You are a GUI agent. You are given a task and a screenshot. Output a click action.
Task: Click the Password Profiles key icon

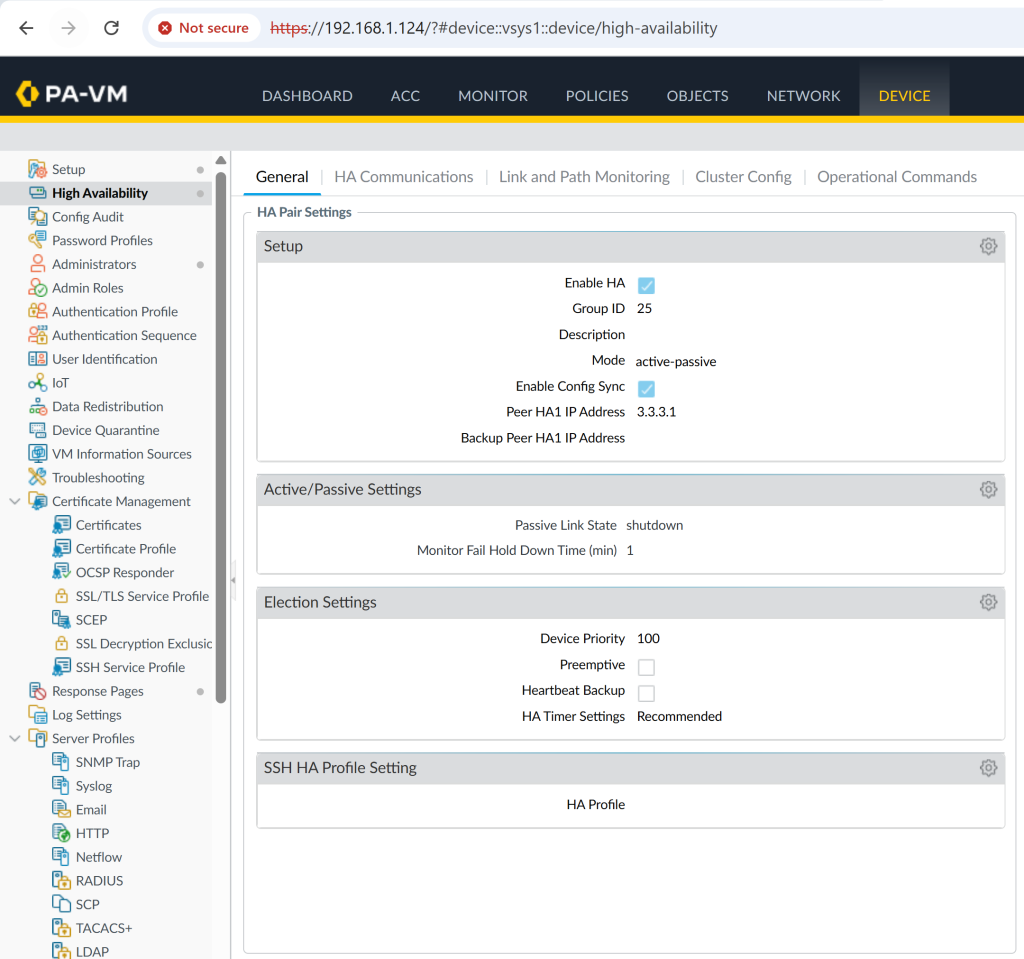click(37, 240)
